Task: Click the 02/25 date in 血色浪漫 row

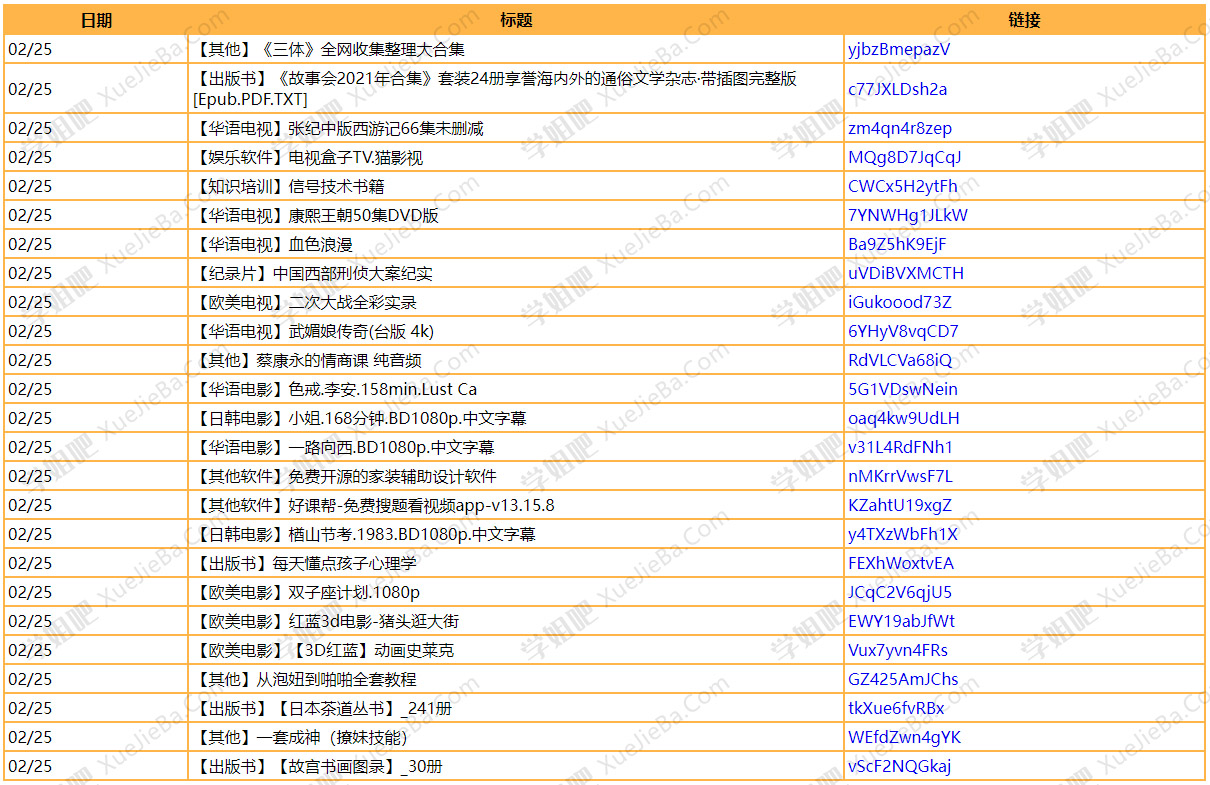Action: point(30,244)
